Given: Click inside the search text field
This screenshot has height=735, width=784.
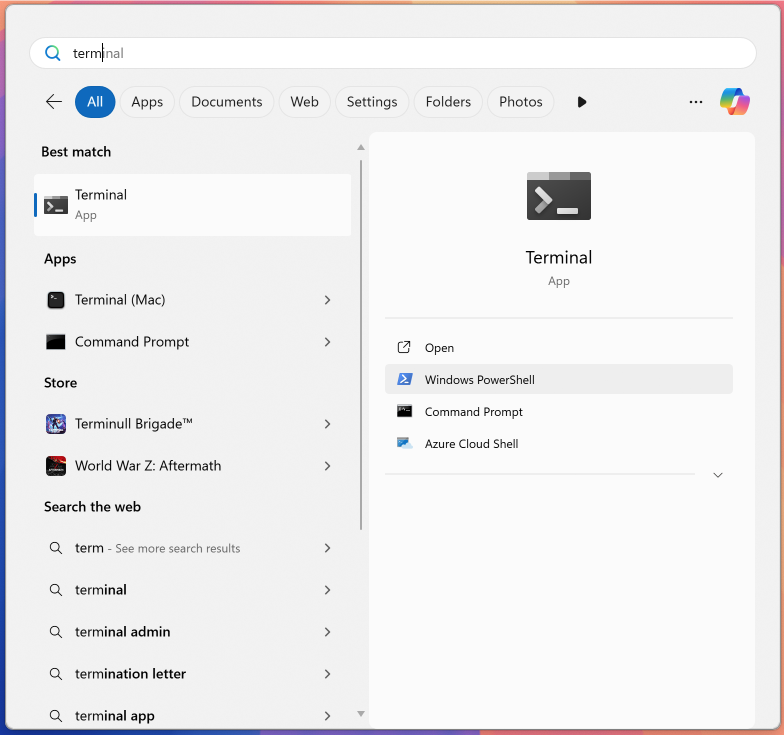Looking at the screenshot, I should tap(400, 53).
